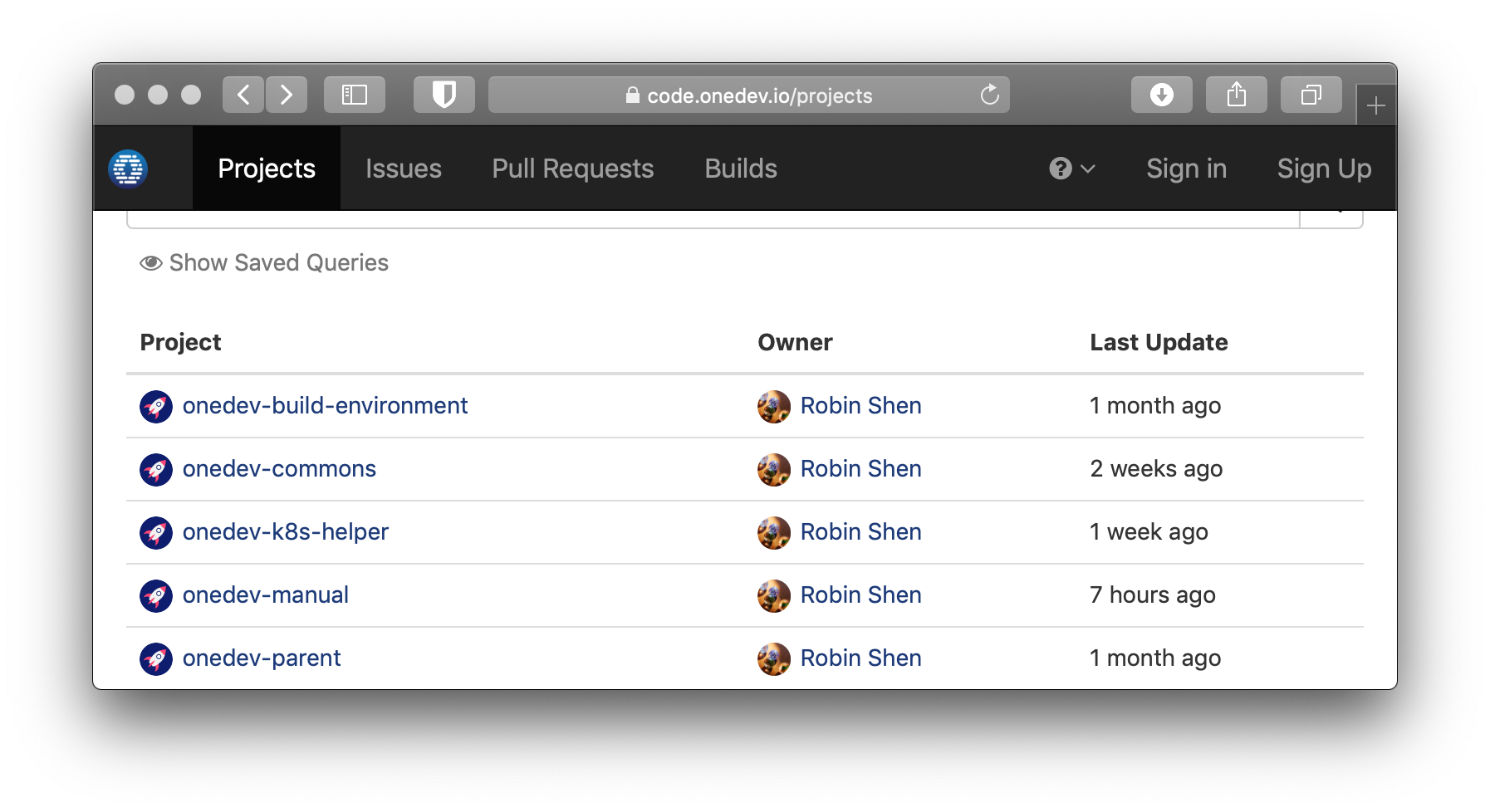Screen dimensions: 1490x812
Task: Click the Last Update column header
Action: [x=1159, y=342]
